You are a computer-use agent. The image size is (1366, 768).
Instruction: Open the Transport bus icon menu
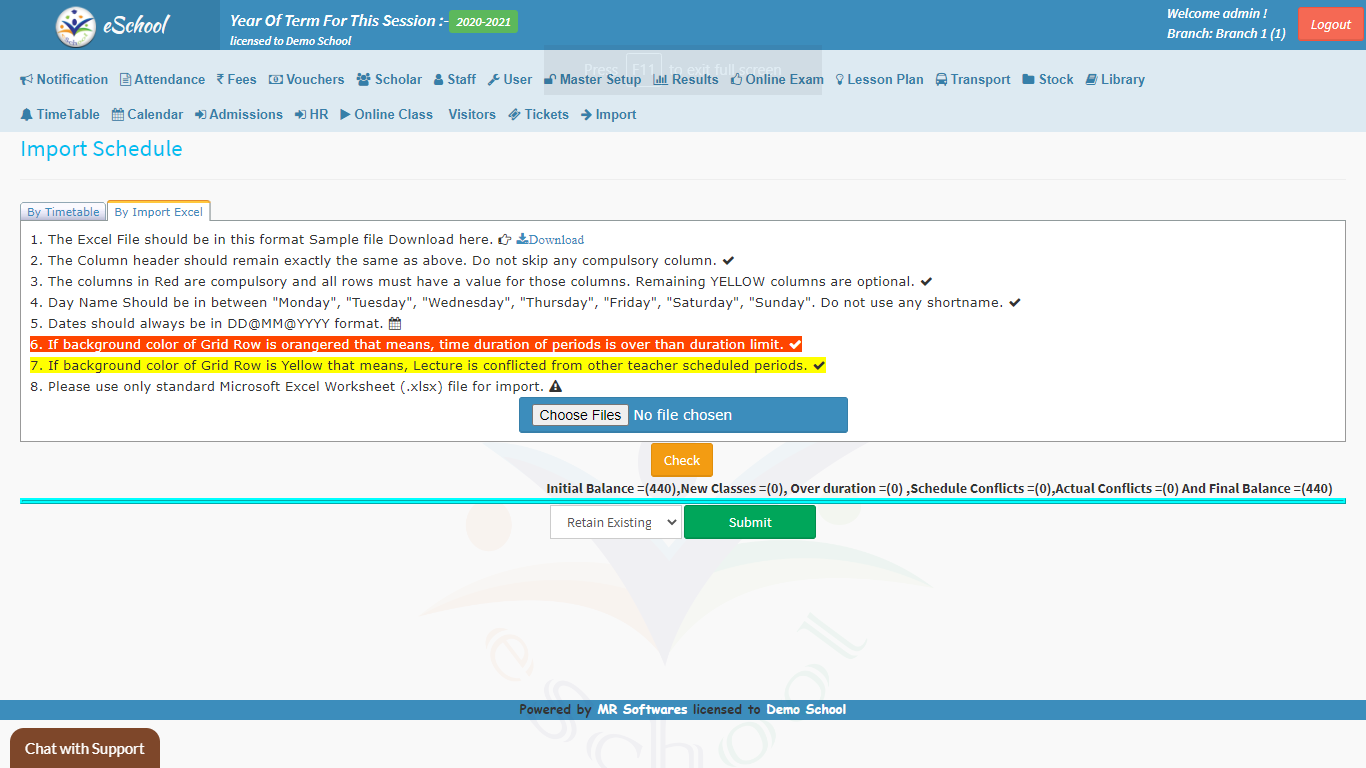tap(942, 80)
